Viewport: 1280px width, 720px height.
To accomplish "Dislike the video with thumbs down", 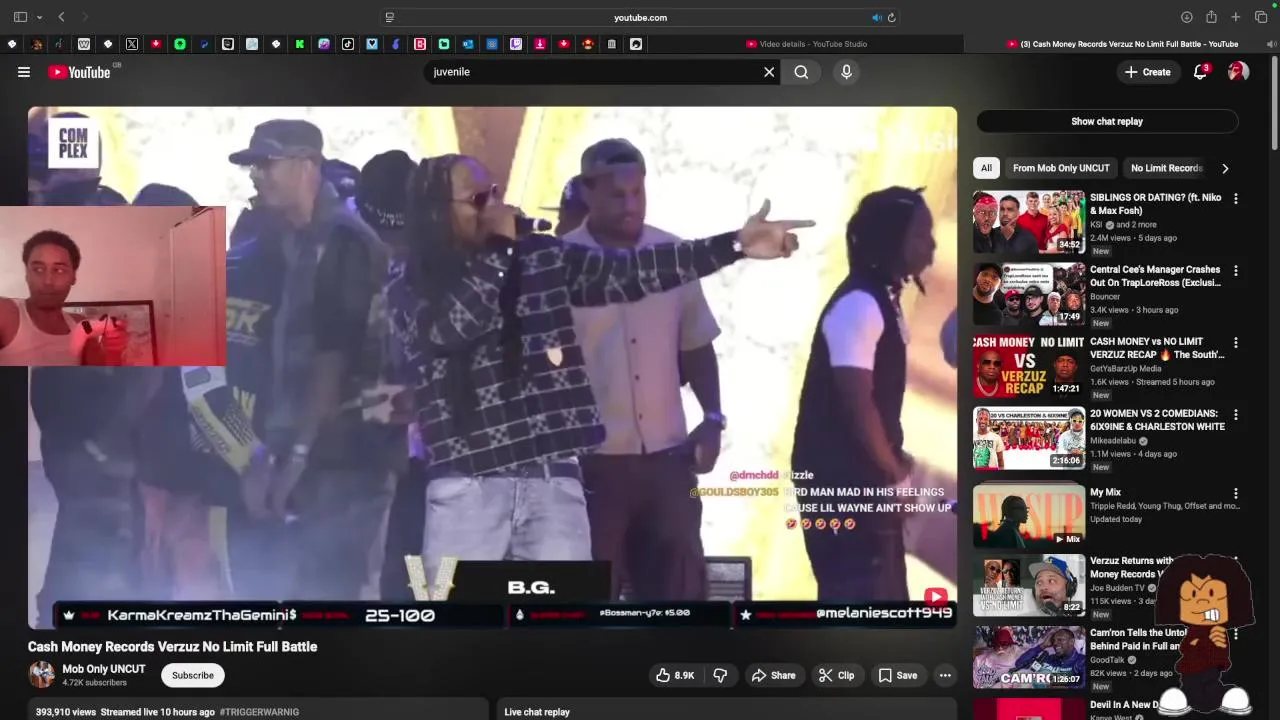I will [720, 675].
